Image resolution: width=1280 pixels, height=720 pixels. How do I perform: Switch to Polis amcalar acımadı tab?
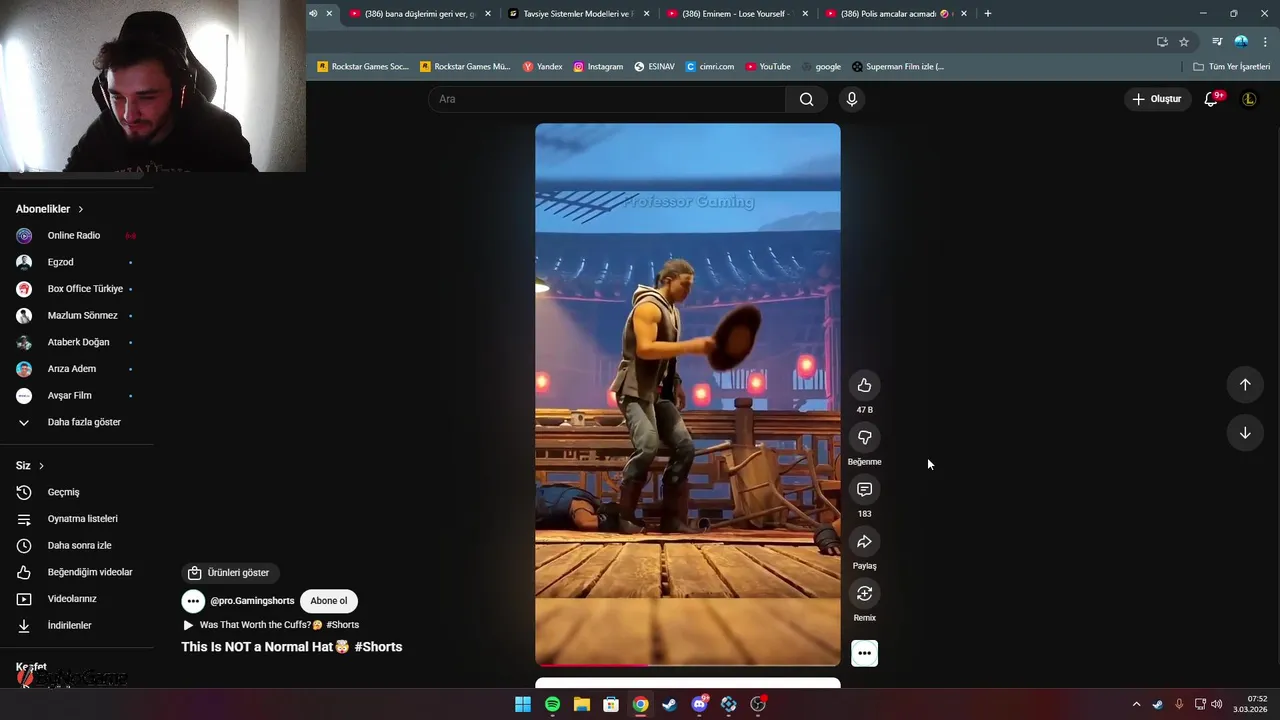point(888,14)
